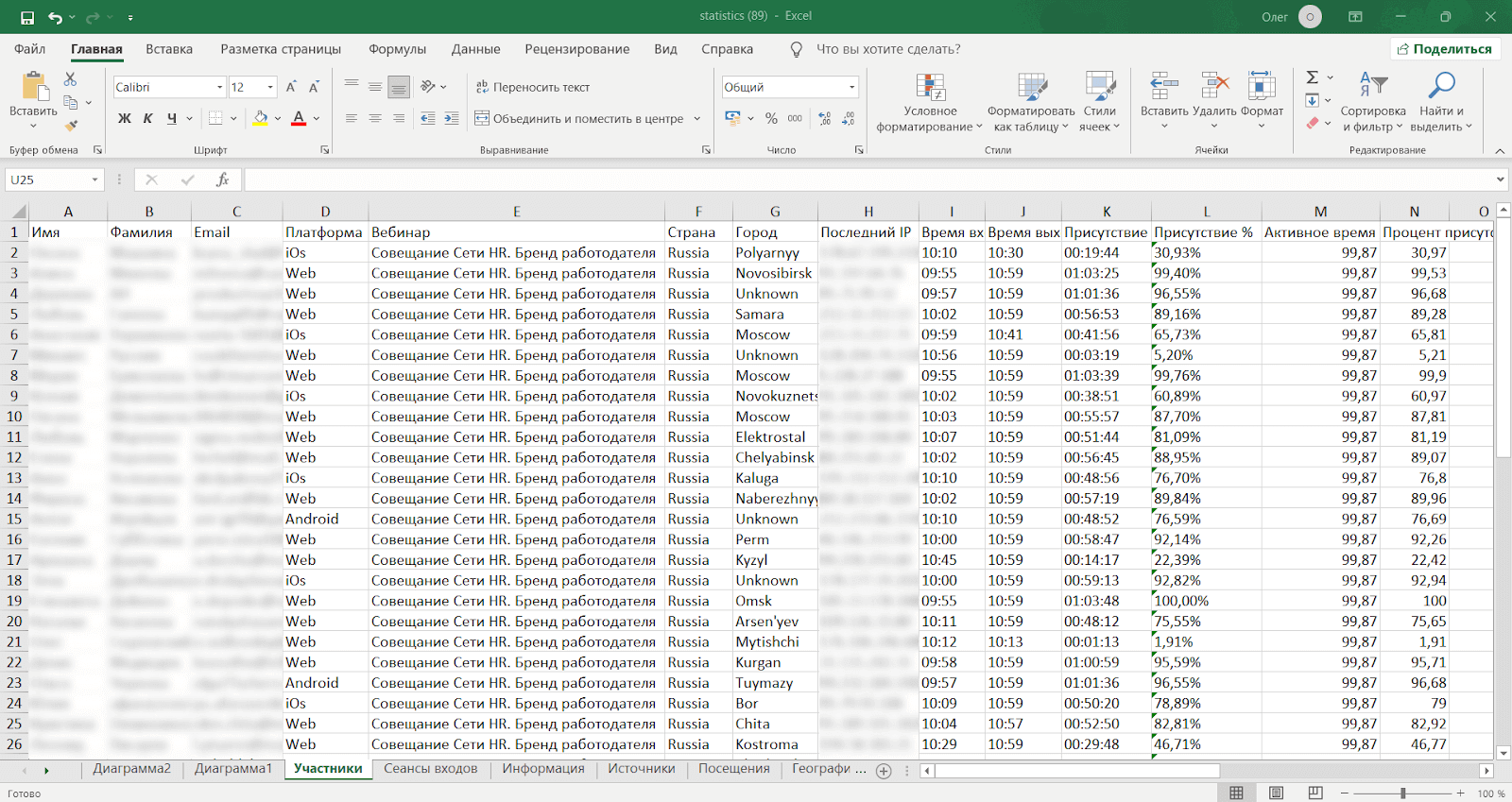Toggle italic К formatting
1512x802 pixels.
tap(147, 118)
